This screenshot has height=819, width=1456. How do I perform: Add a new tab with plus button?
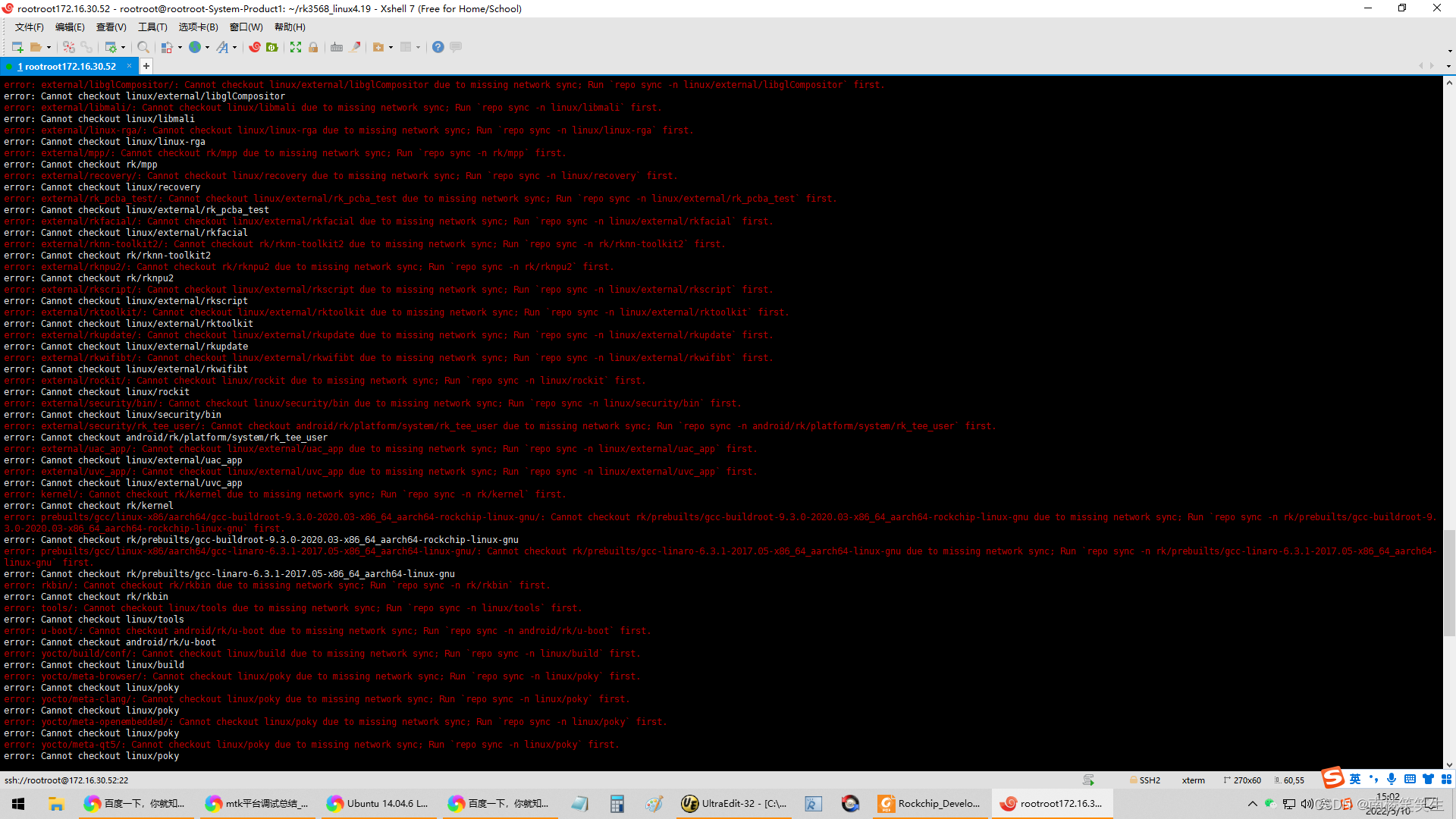pos(146,67)
